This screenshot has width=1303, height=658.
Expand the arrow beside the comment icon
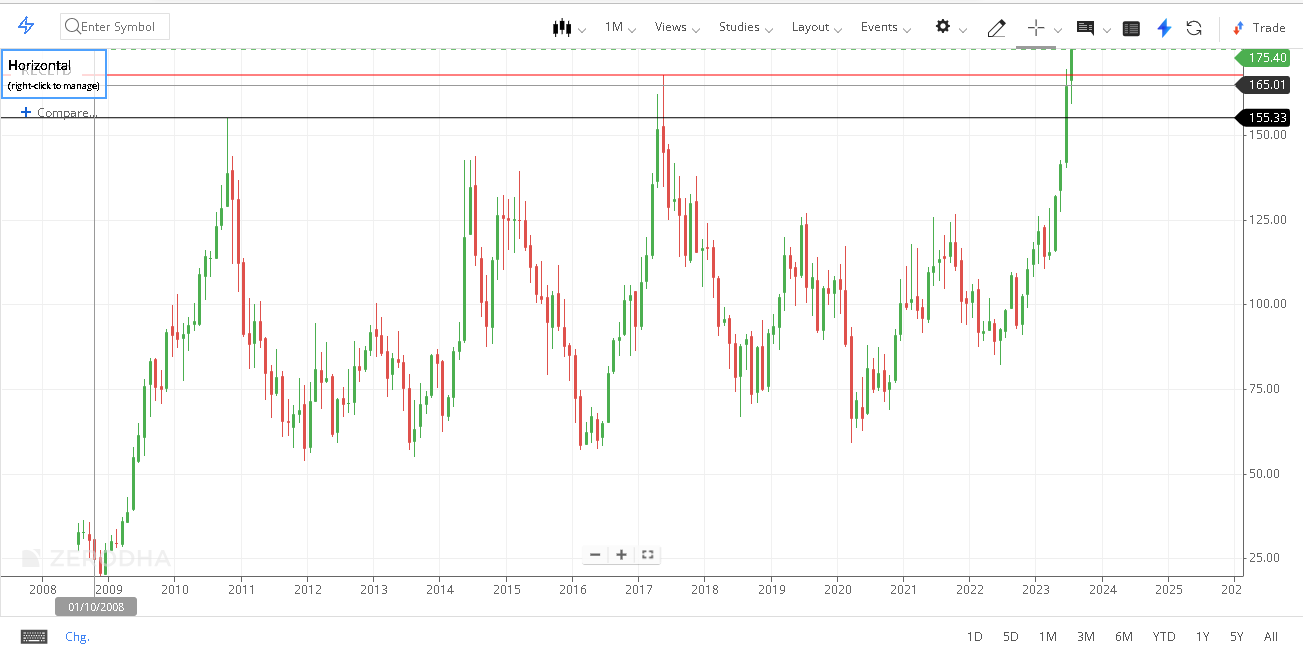point(1107,29)
